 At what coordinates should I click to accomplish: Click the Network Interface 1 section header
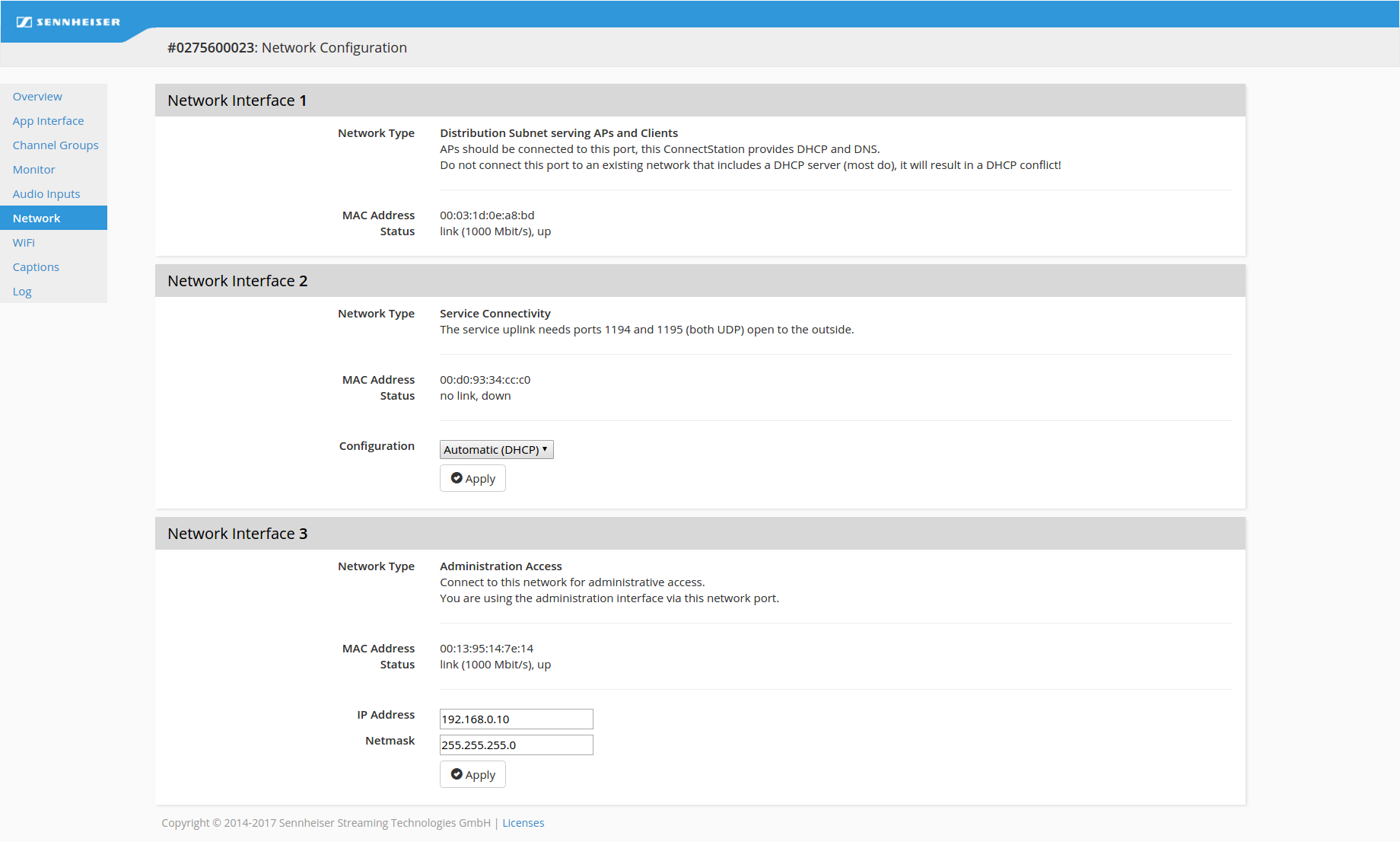pos(237,100)
